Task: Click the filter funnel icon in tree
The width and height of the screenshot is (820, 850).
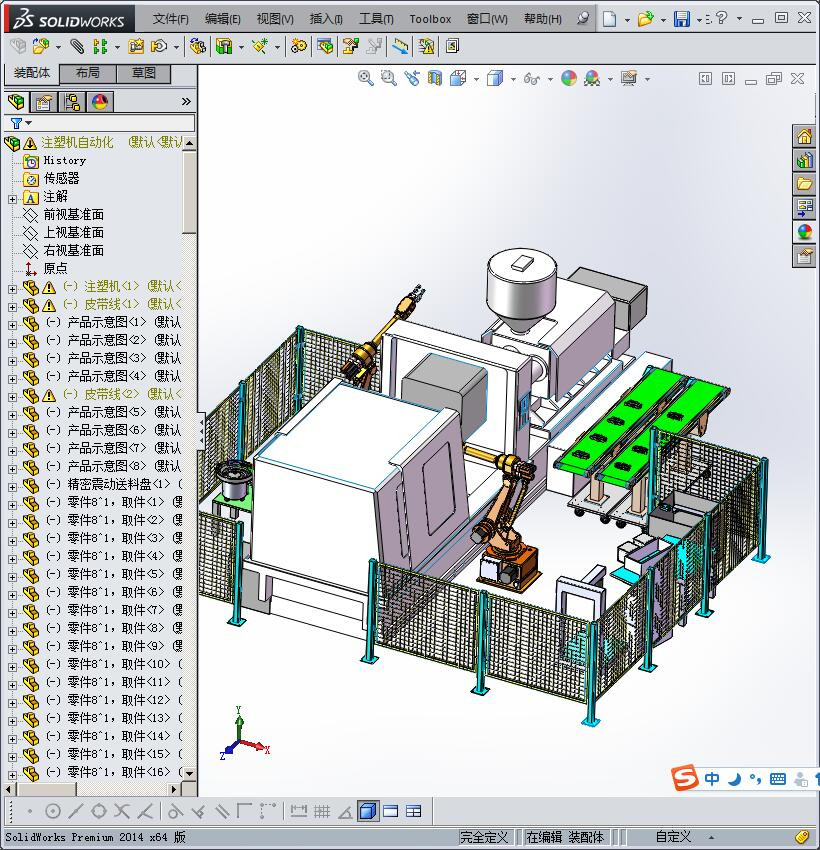Action: click(17, 123)
